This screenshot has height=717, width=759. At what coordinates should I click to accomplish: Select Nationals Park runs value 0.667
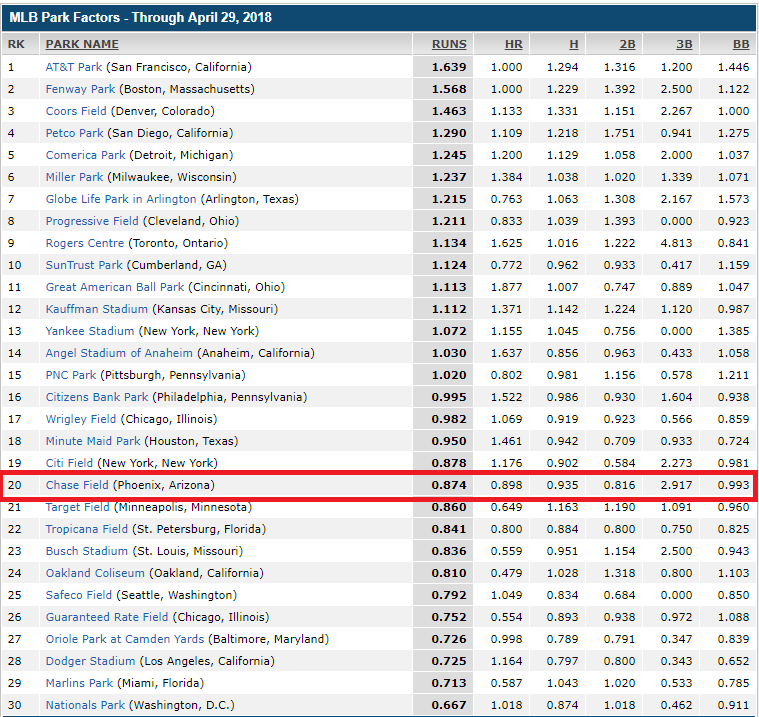click(449, 705)
